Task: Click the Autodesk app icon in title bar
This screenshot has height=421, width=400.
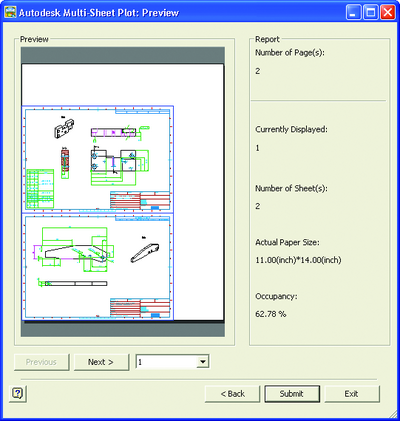Action: coord(10,13)
